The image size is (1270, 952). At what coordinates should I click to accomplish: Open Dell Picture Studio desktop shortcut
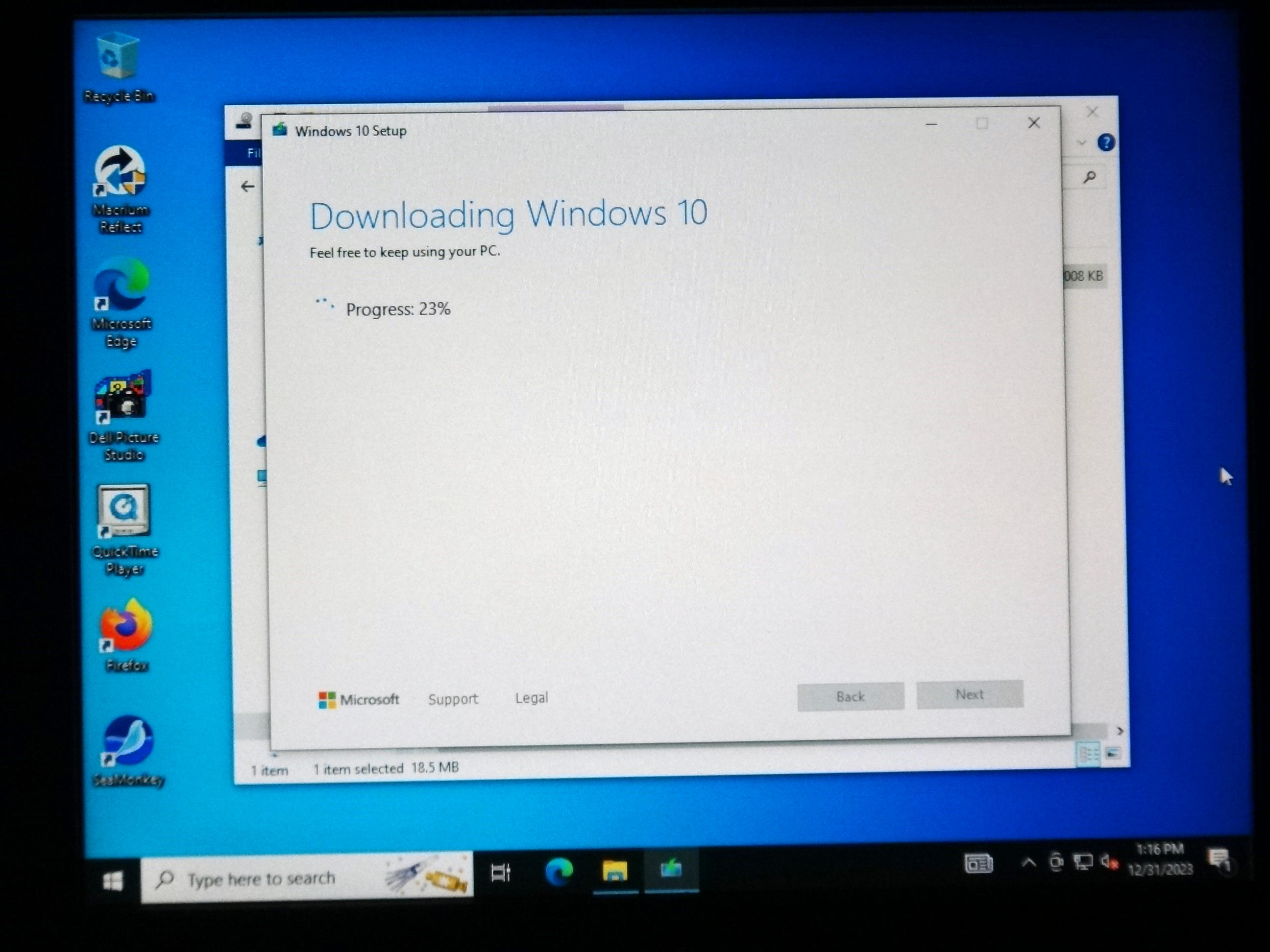pos(123,416)
